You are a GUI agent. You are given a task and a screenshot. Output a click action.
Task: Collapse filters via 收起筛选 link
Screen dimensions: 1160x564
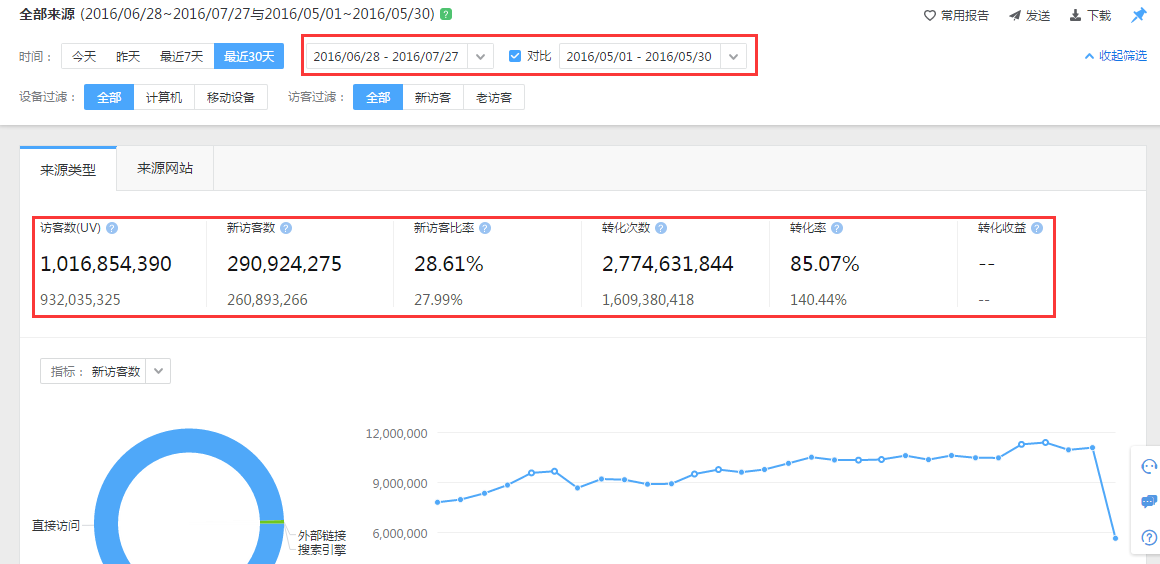pos(1115,56)
